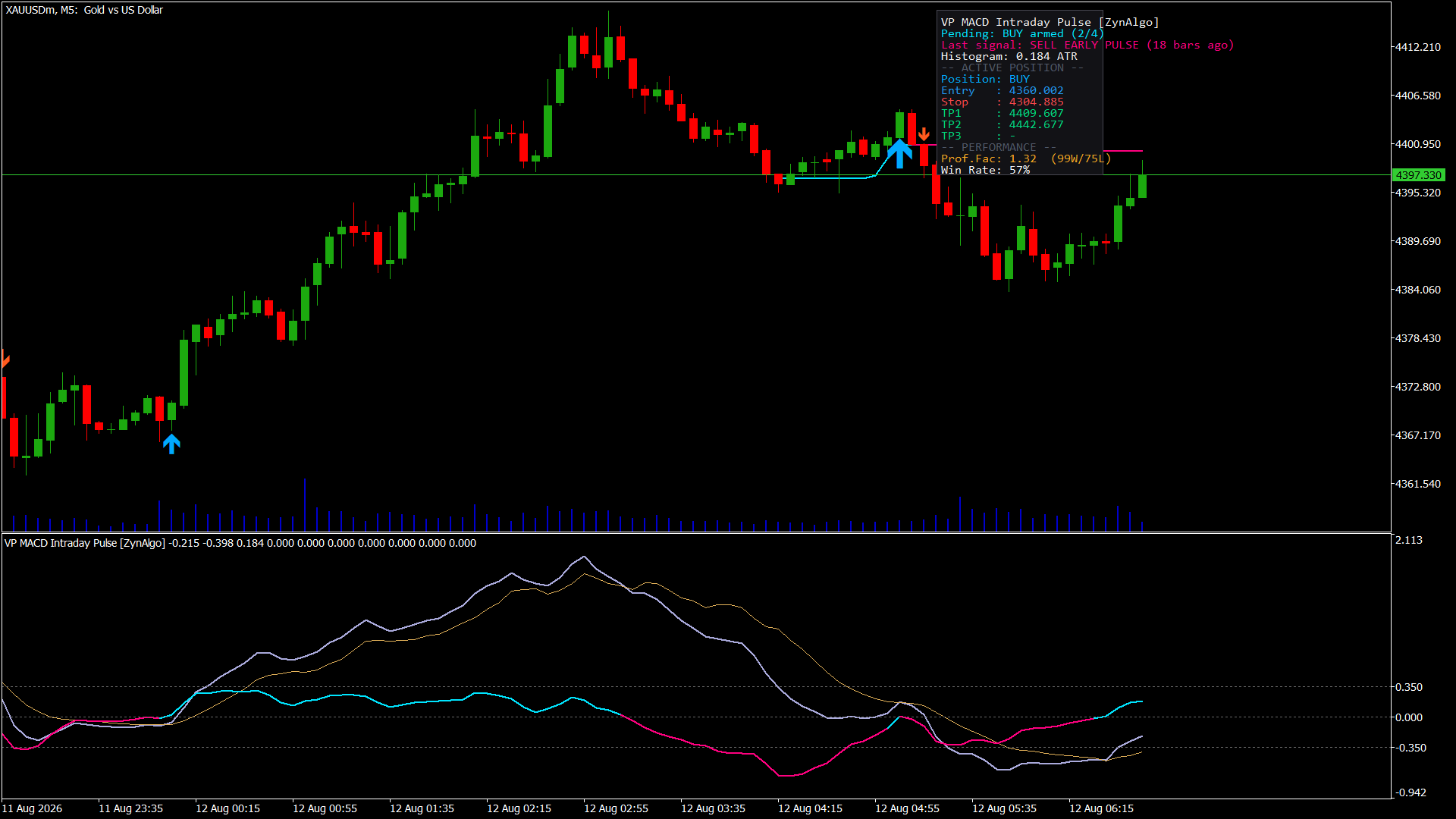
Task: Click the 12 Aug 06:15 time label
Action: (x=1101, y=808)
